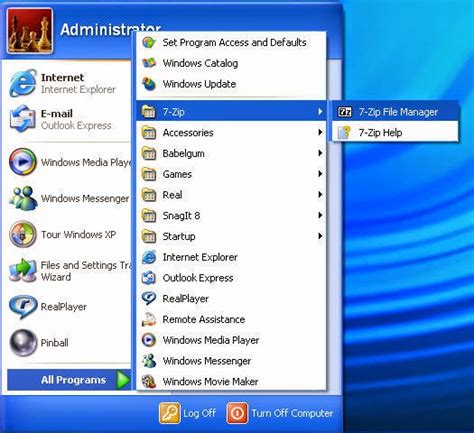Click the Turn Off Computer label

(x=292, y=413)
